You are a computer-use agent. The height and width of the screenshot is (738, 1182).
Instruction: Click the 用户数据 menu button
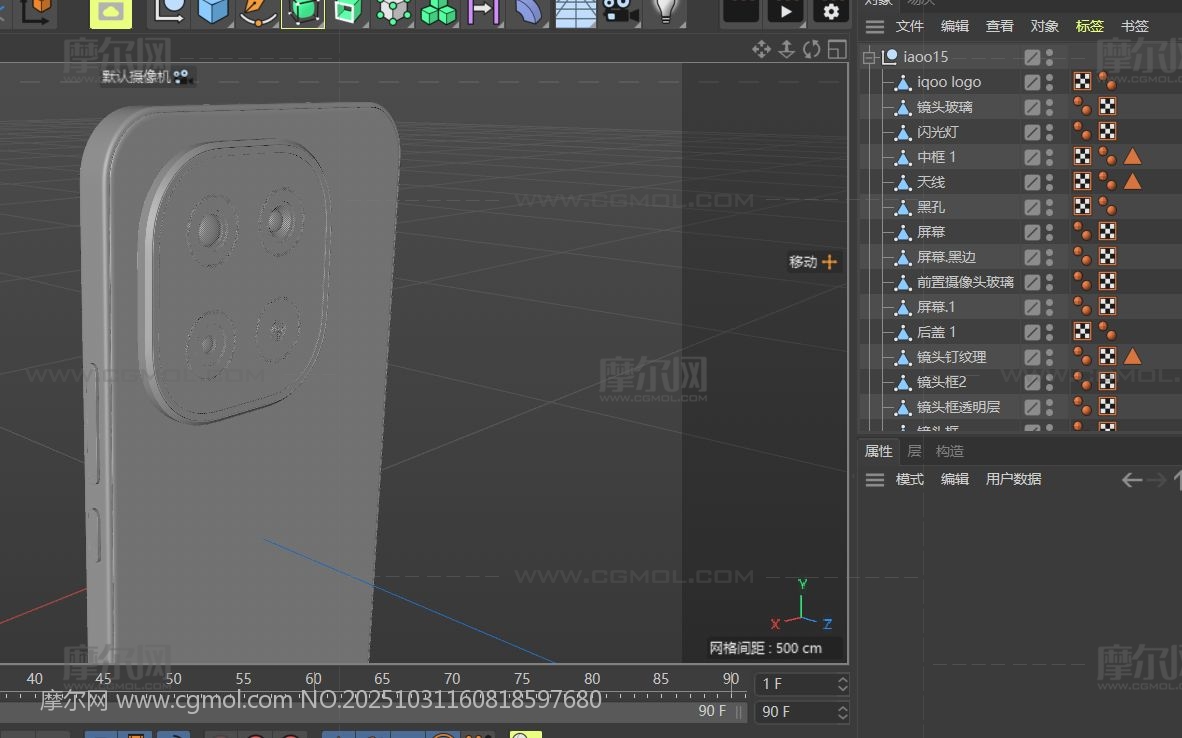1013,480
